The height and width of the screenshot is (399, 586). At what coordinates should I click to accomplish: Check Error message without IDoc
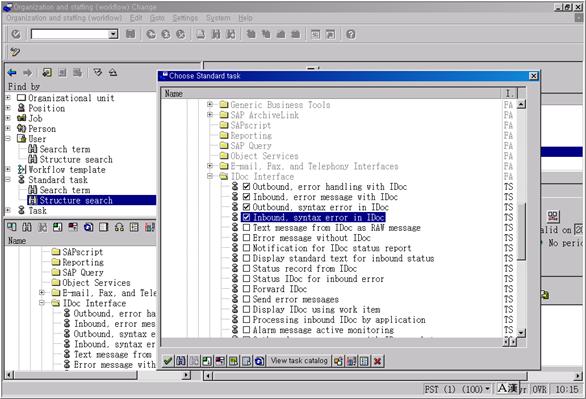click(x=246, y=238)
